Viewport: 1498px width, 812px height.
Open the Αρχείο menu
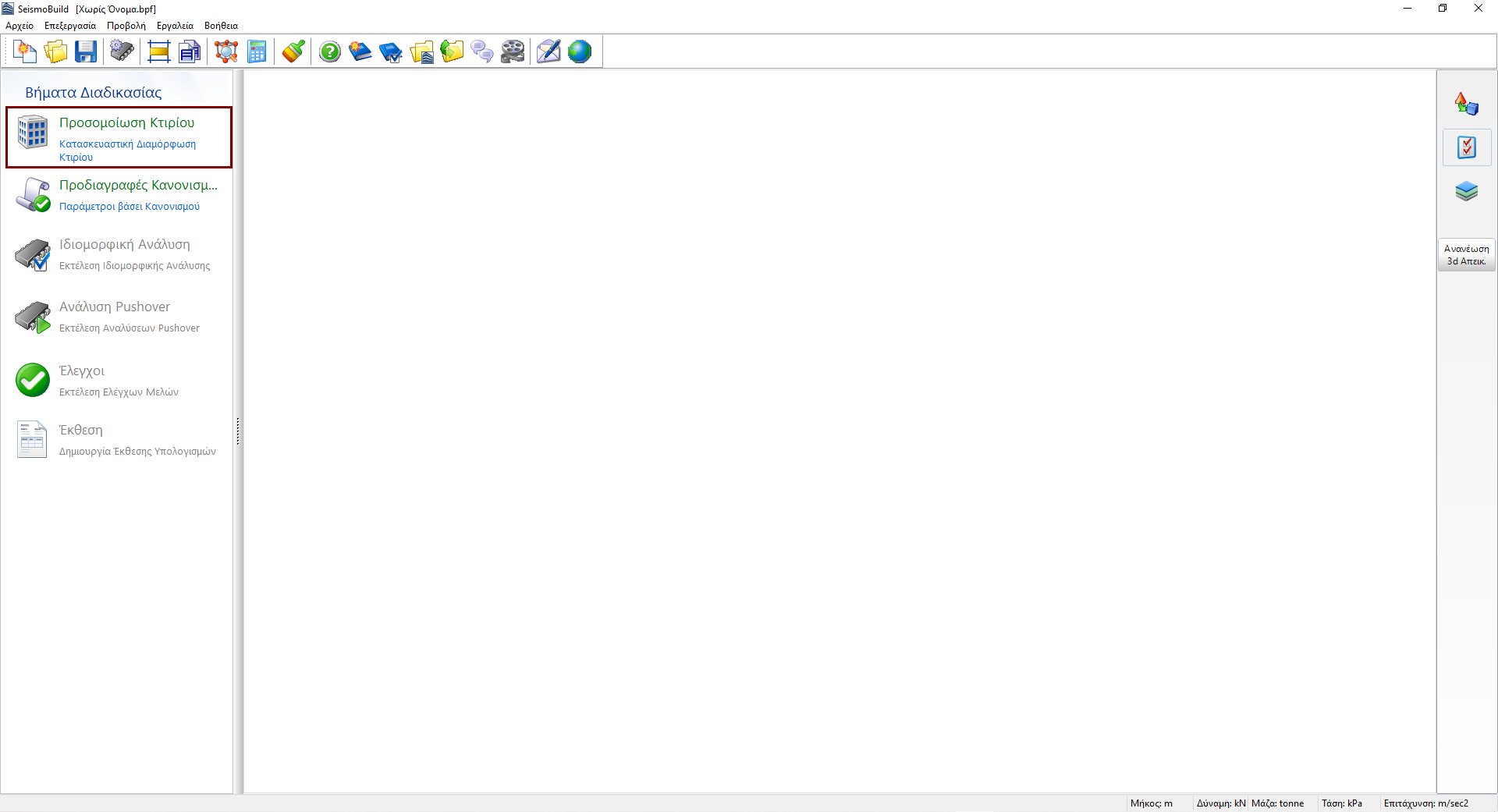pyautogui.click(x=20, y=26)
